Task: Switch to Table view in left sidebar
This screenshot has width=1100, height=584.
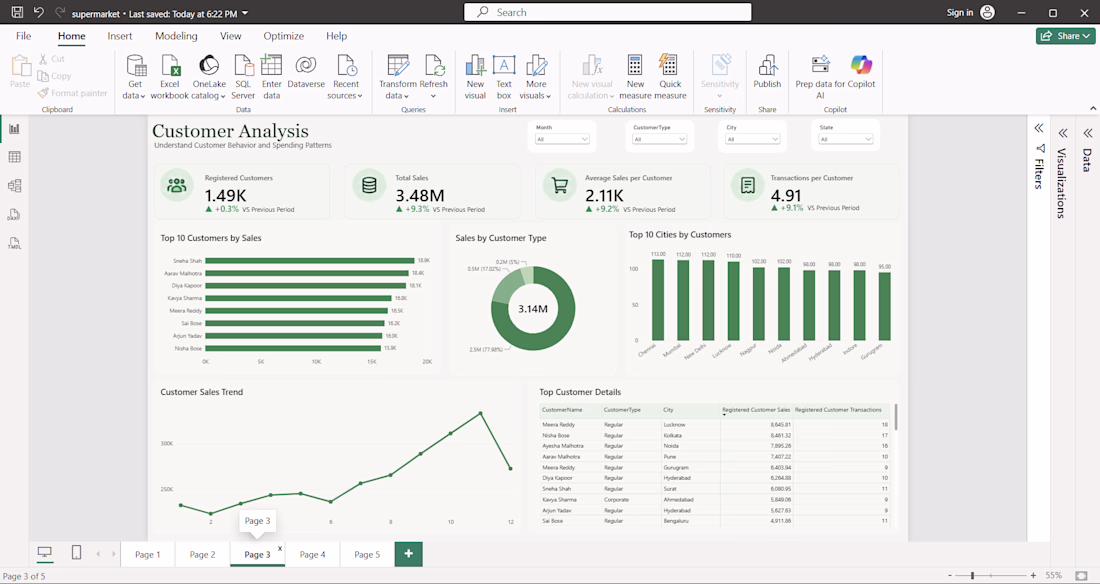Action: pyautogui.click(x=14, y=157)
